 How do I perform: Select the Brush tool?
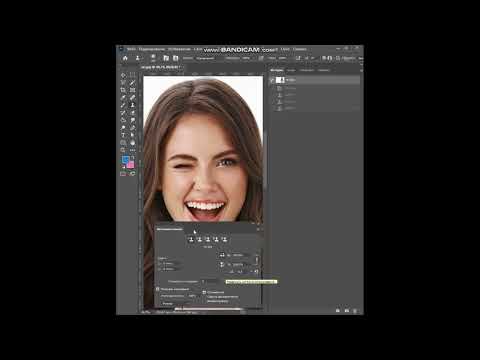pyautogui.click(x=123, y=105)
